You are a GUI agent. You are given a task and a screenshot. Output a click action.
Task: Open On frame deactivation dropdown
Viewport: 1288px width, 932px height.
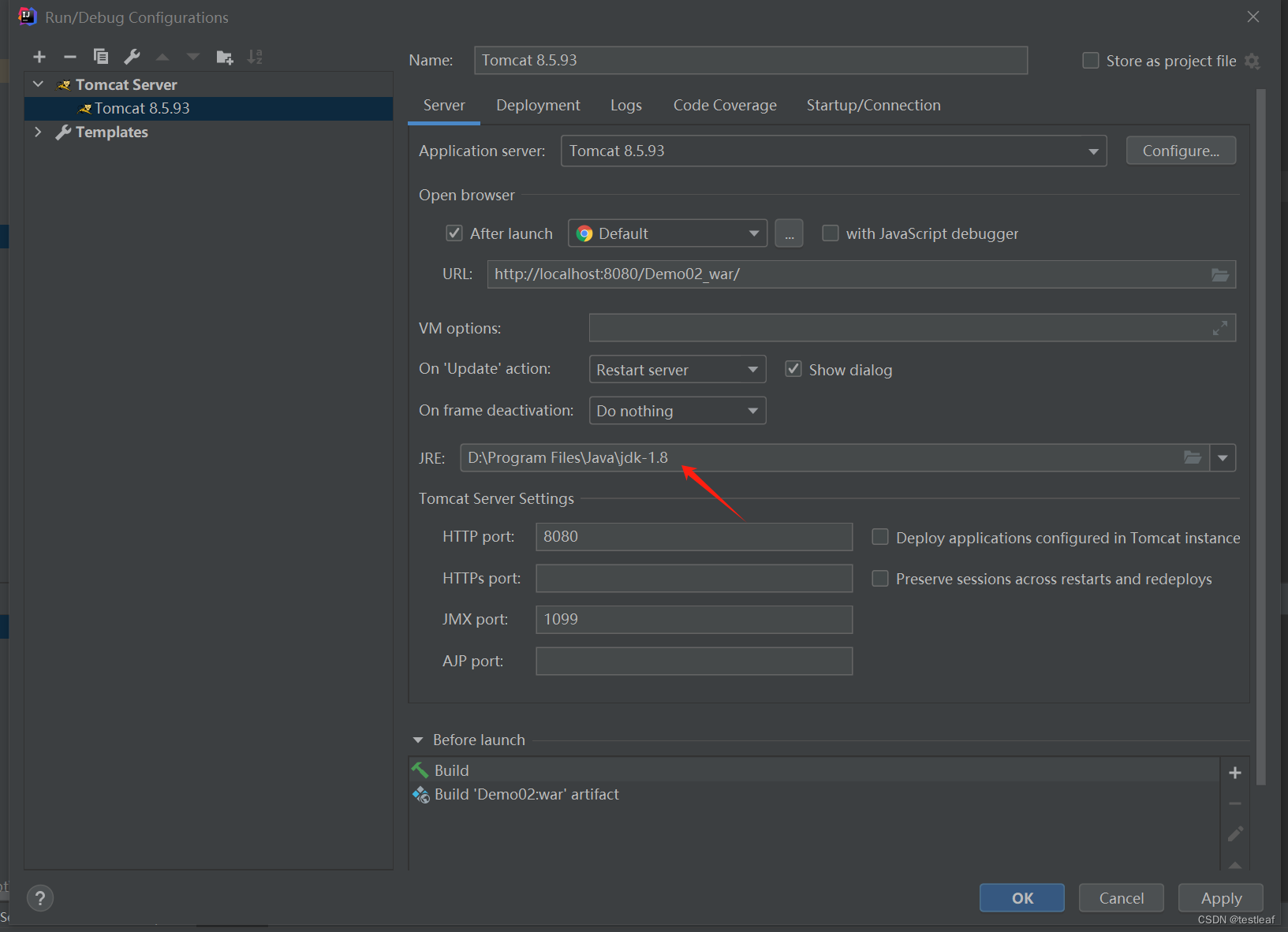(678, 411)
